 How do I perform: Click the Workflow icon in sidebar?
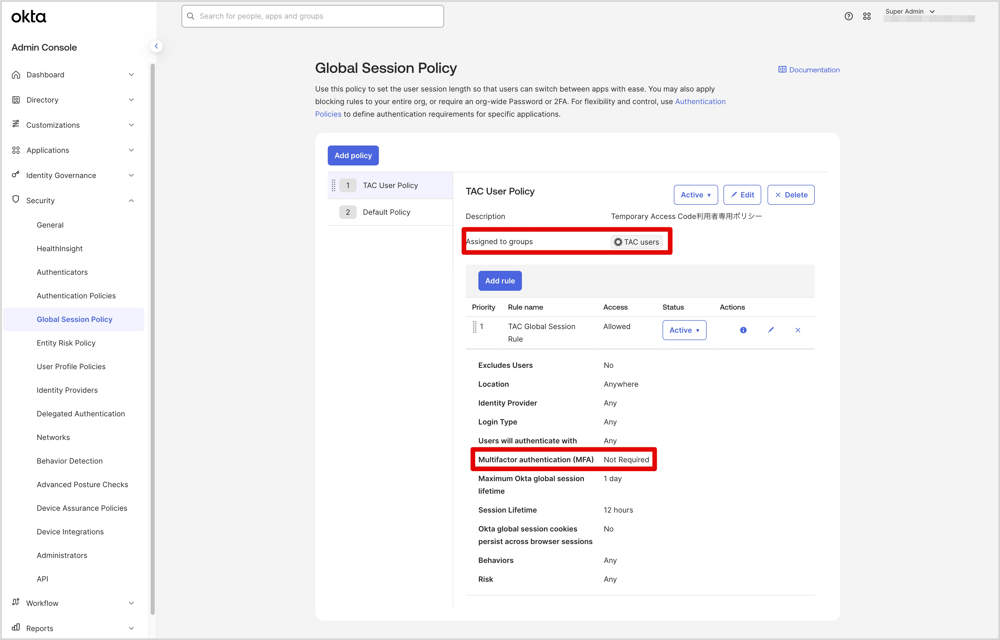tap(16, 602)
